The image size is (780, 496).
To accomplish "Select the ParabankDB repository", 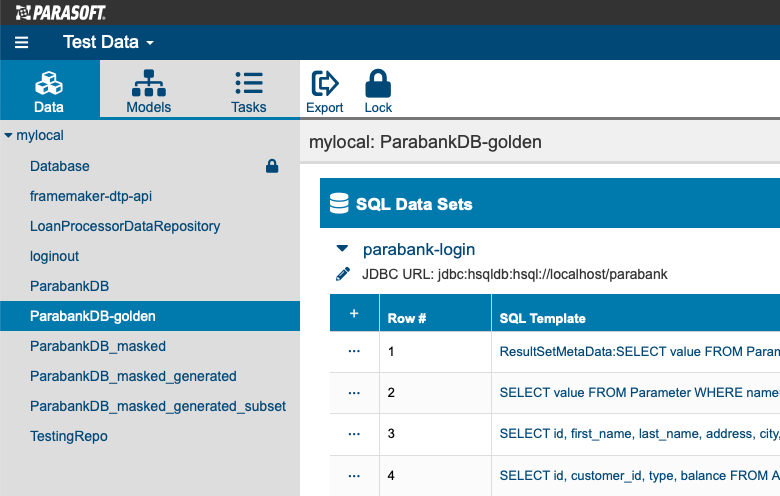I will click(x=69, y=286).
